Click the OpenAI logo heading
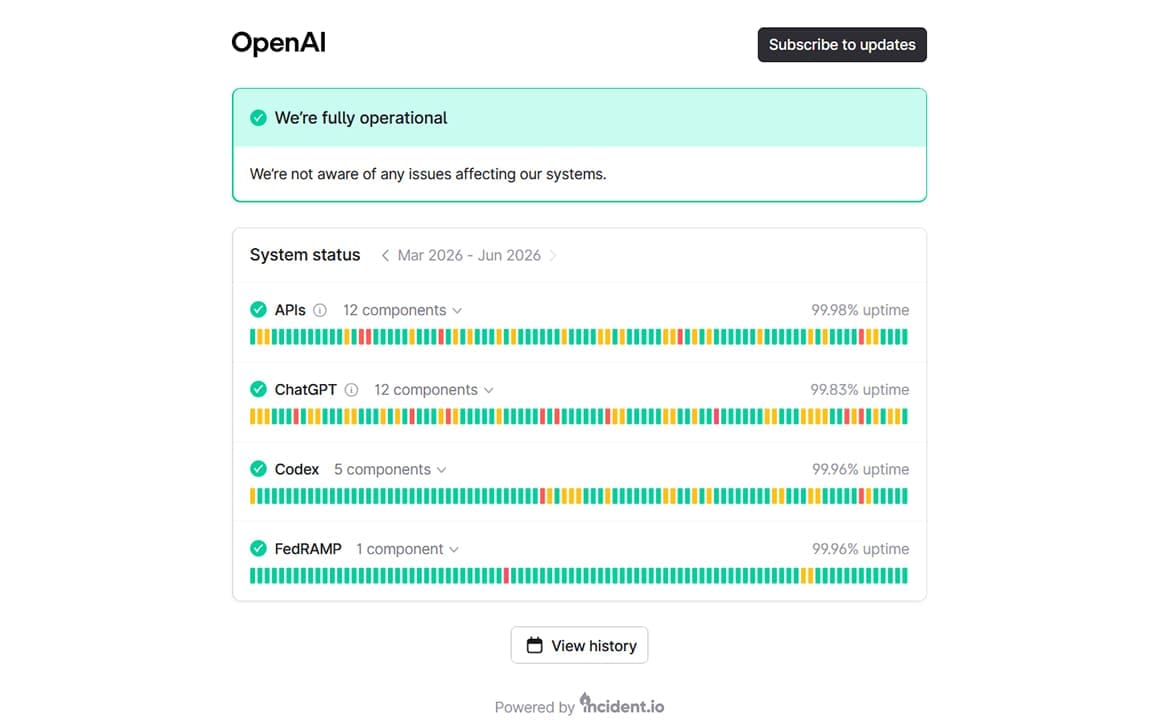Screen dimensions: 1157x720 [x=278, y=43]
